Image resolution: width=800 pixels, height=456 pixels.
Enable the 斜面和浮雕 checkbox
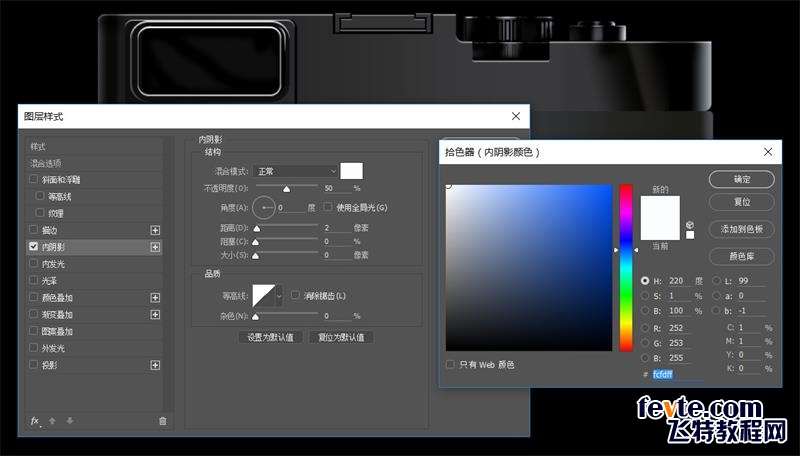[x=34, y=180]
